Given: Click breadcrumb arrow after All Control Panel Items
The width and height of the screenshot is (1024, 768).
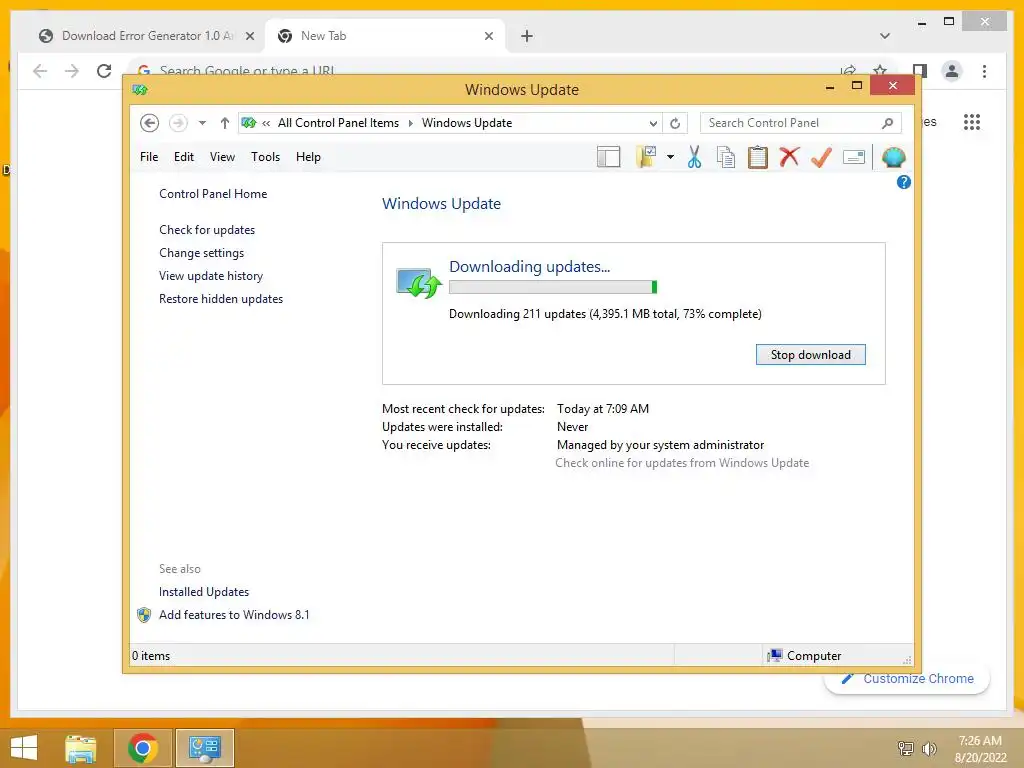Looking at the screenshot, I should (x=411, y=123).
